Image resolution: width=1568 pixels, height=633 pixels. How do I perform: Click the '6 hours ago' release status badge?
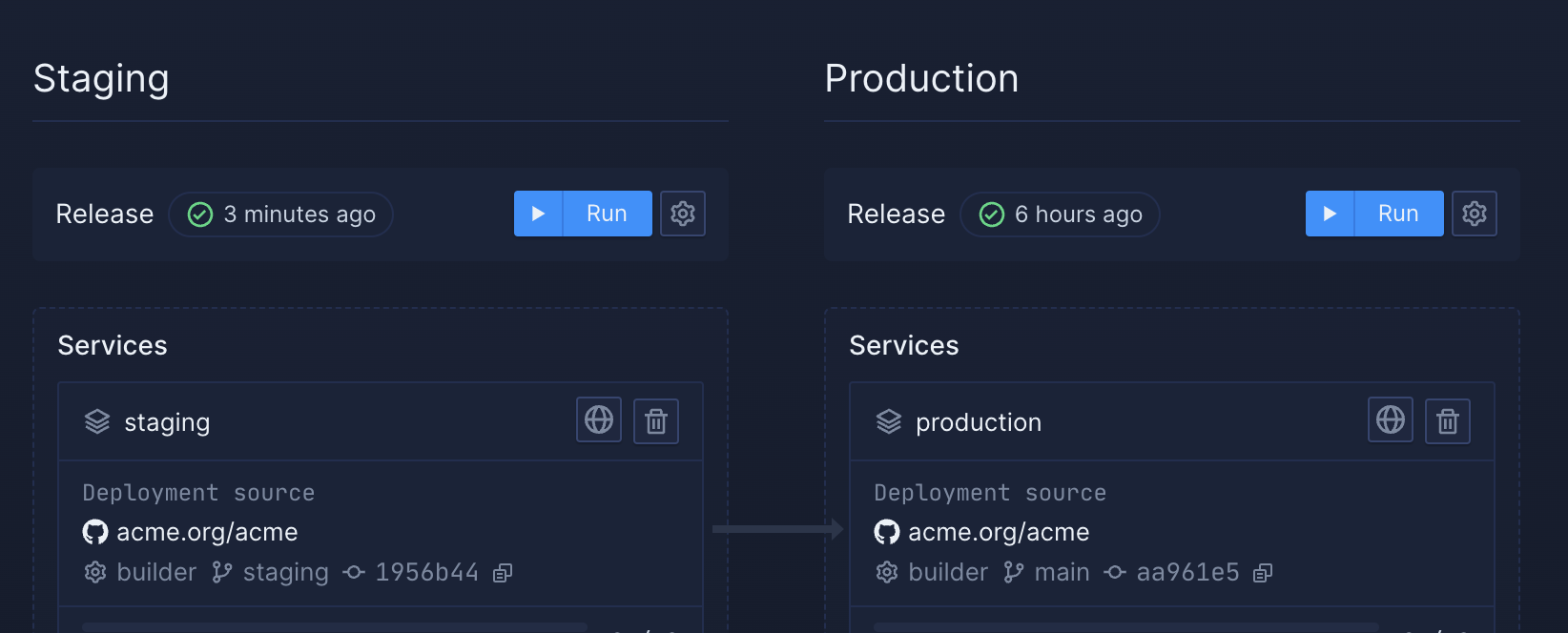click(x=1061, y=214)
